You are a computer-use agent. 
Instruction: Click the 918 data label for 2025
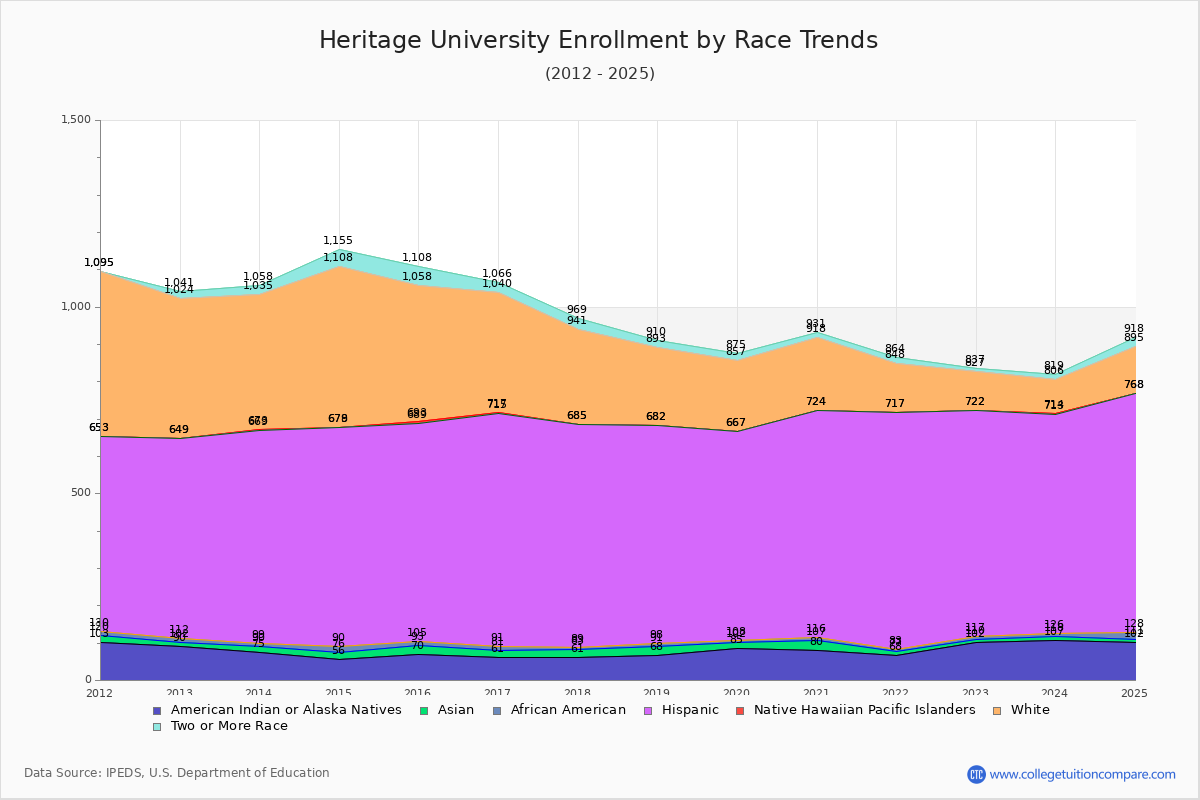click(x=1134, y=329)
